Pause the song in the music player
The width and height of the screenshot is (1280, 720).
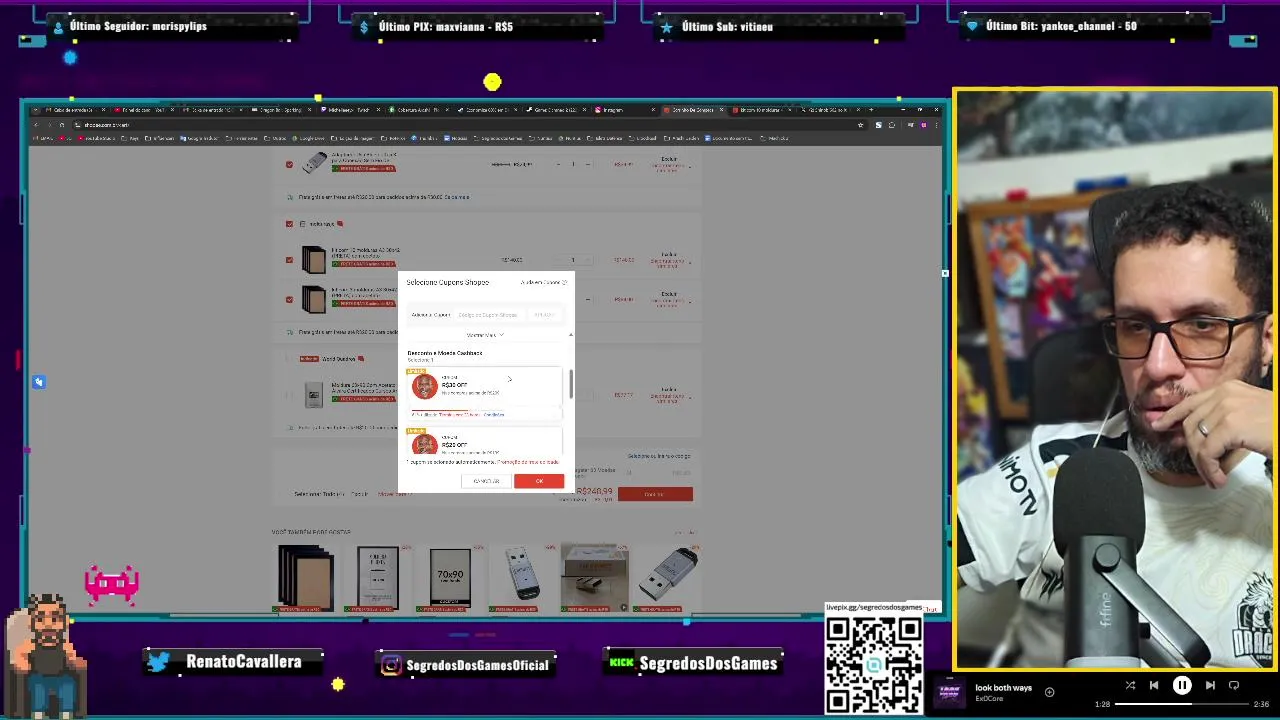pyautogui.click(x=1182, y=685)
